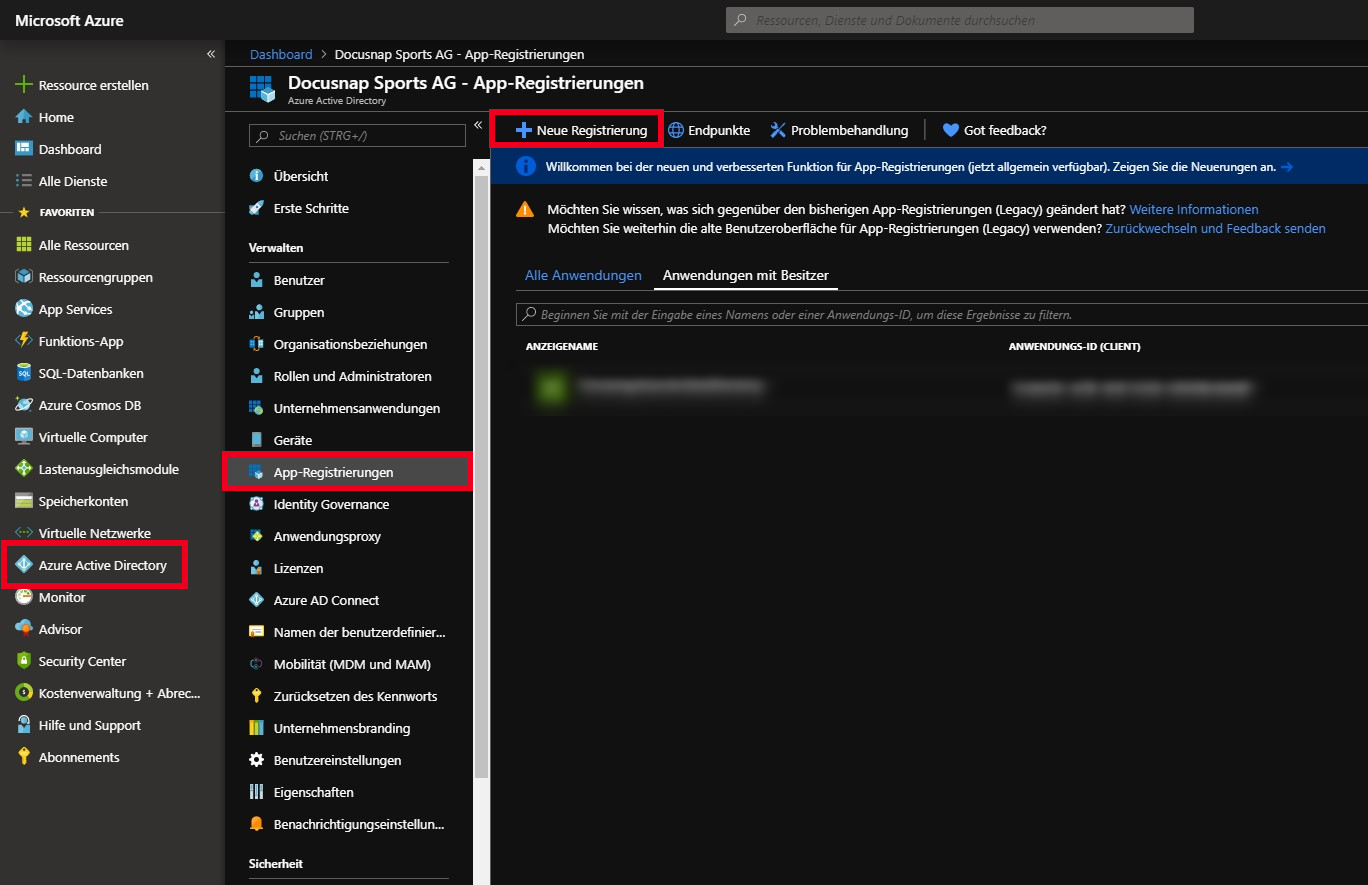Viewport: 1368px width, 885px height.
Task: Click the Speicherkonten icon
Action: click(x=24, y=501)
